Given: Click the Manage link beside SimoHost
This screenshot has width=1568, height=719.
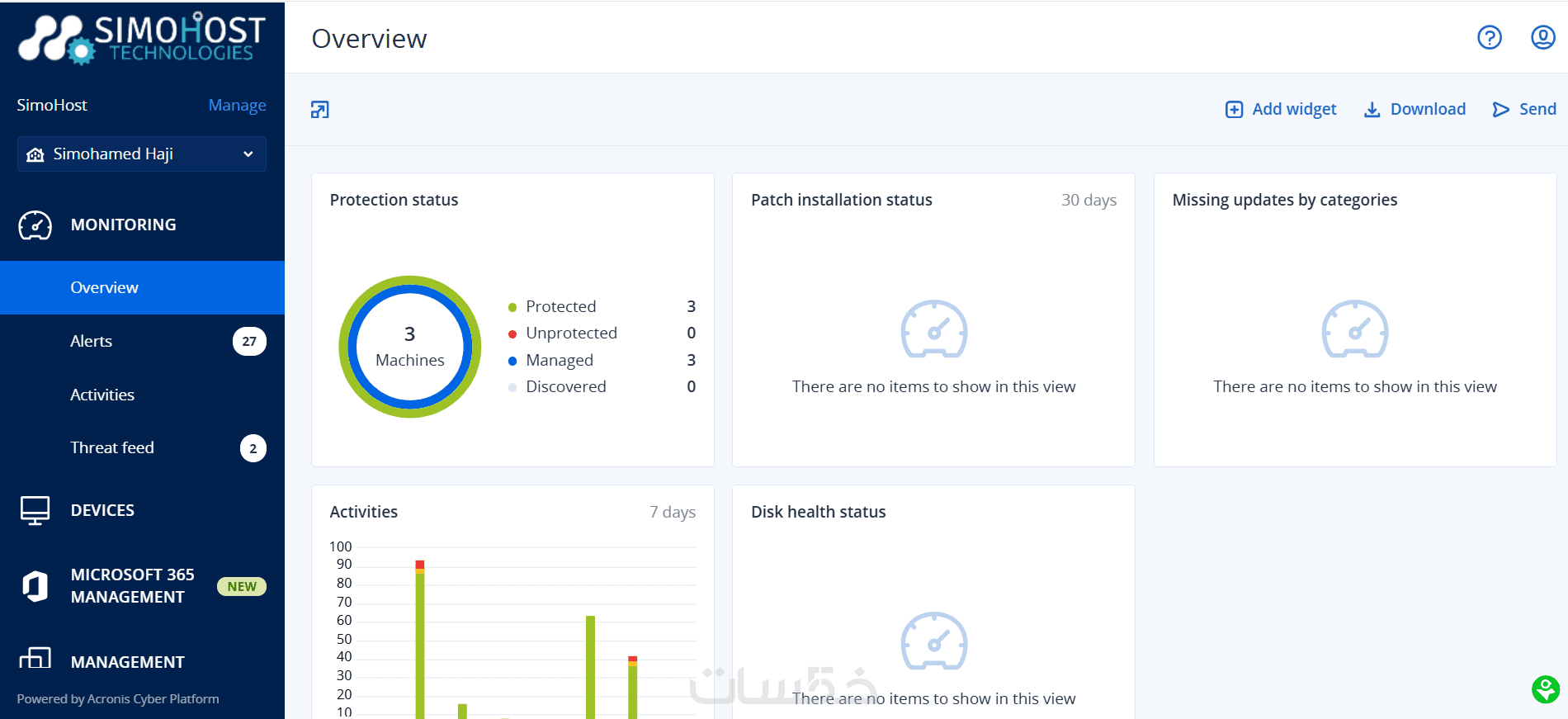Looking at the screenshot, I should click(x=237, y=106).
